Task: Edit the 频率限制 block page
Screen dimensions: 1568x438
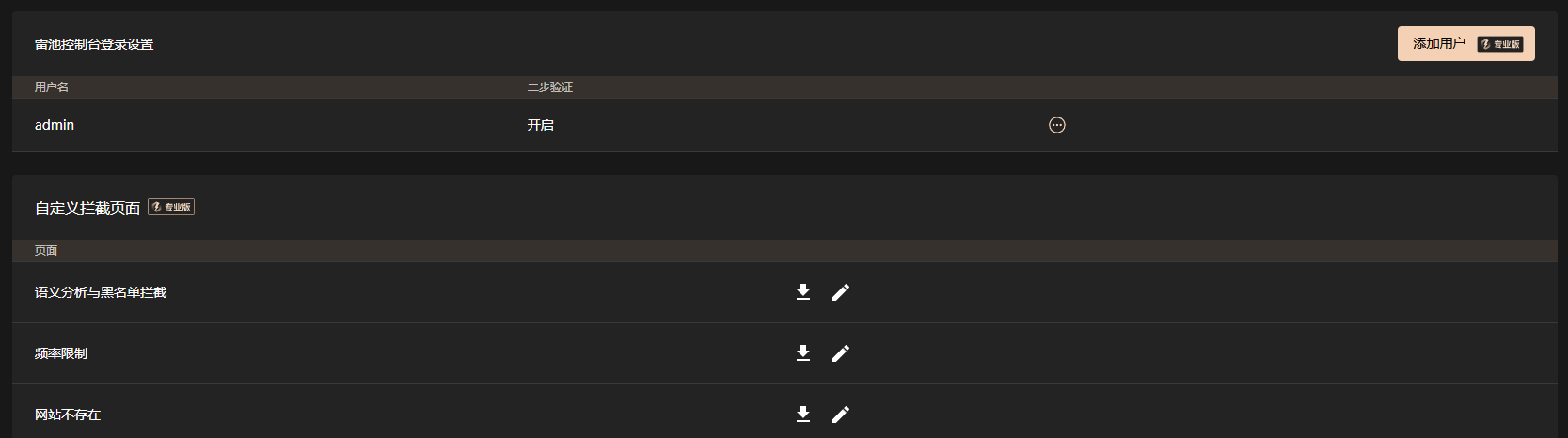Action: 841,353
